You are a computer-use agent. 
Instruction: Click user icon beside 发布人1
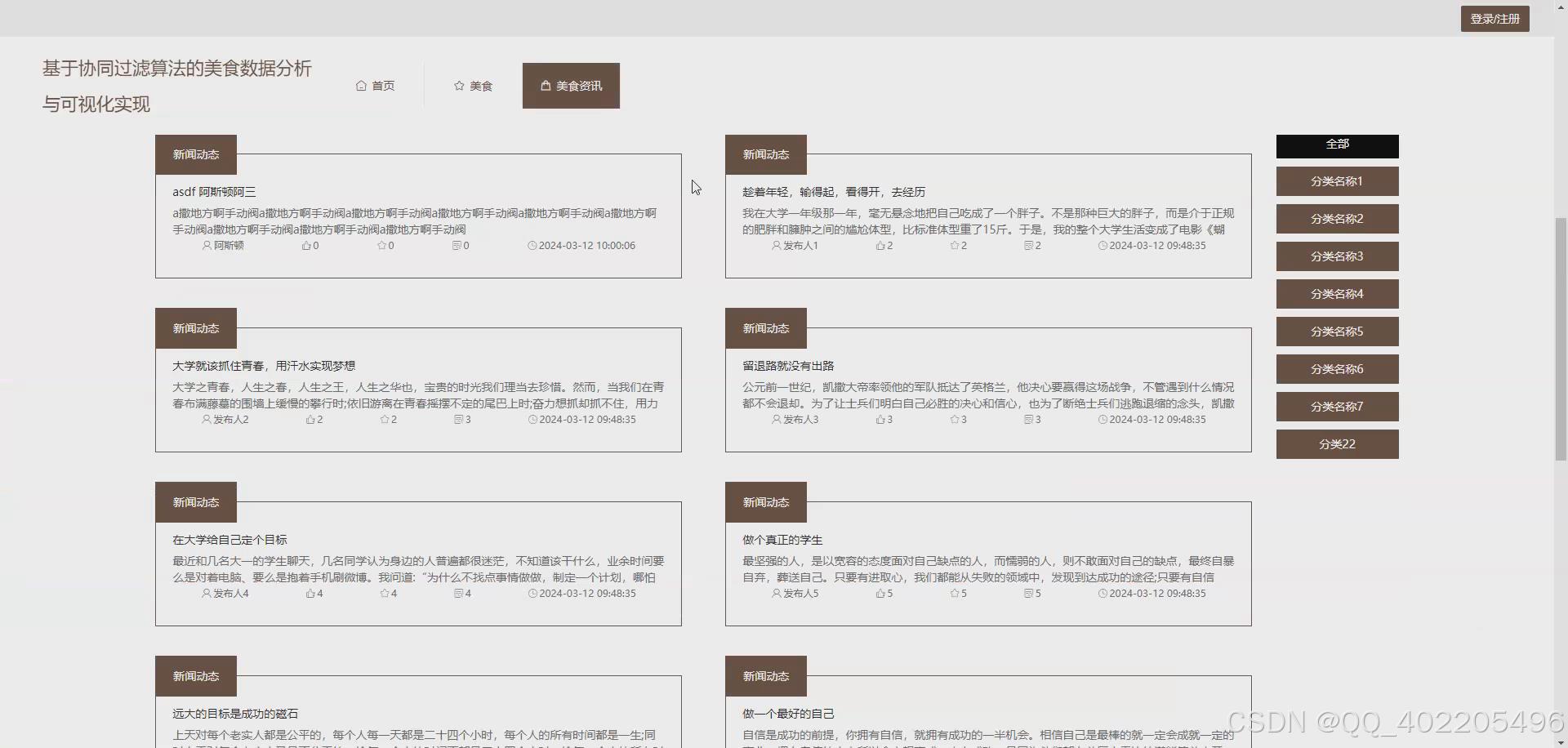coord(776,246)
